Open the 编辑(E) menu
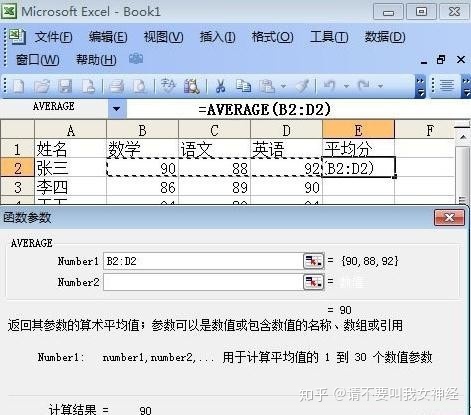 (x=108, y=37)
